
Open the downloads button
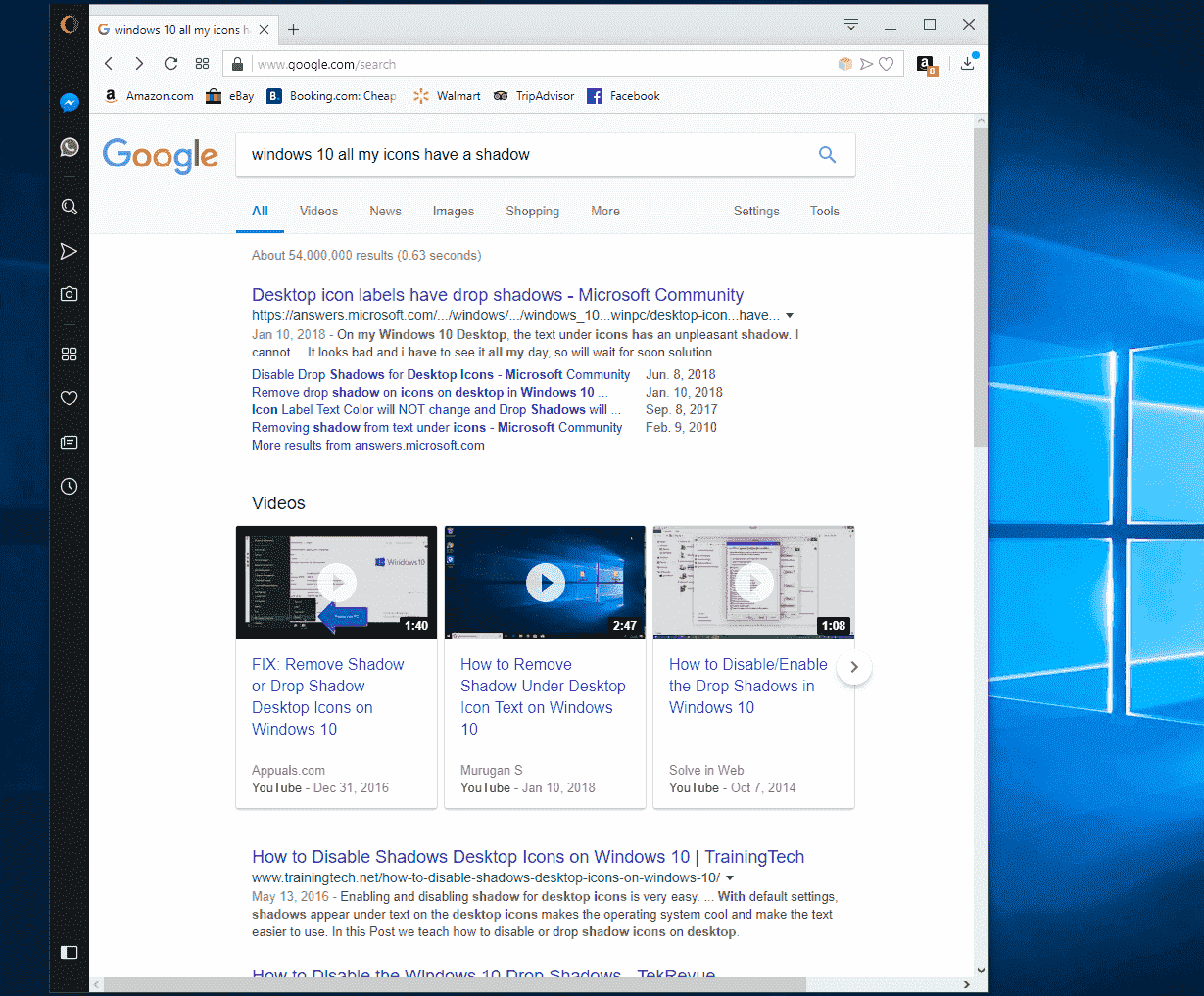click(968, 64)
